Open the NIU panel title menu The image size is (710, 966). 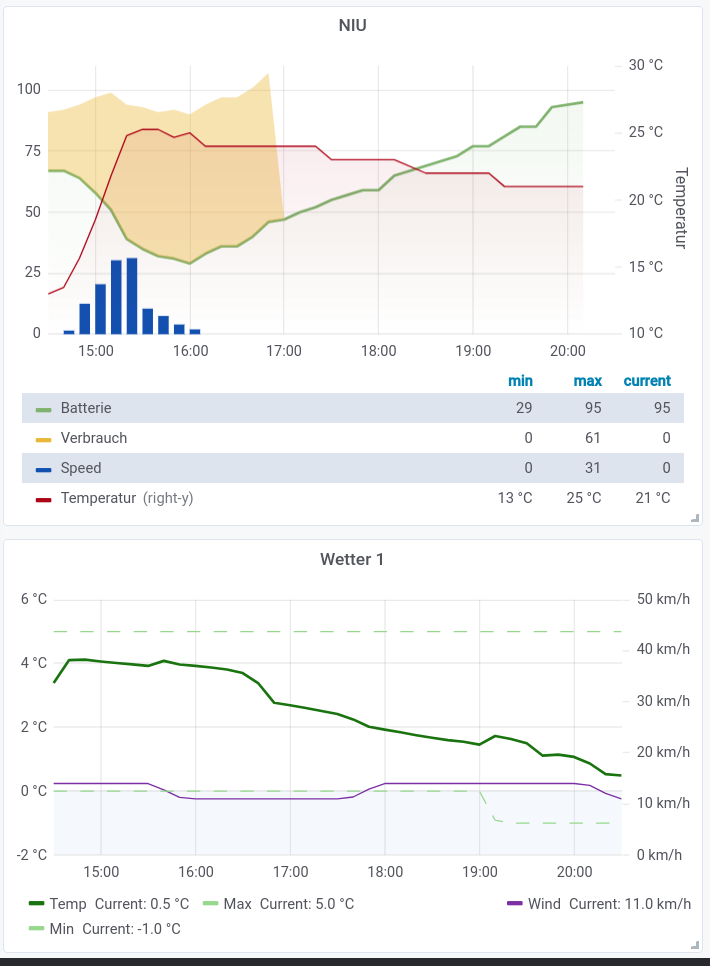tap(352, 25)
